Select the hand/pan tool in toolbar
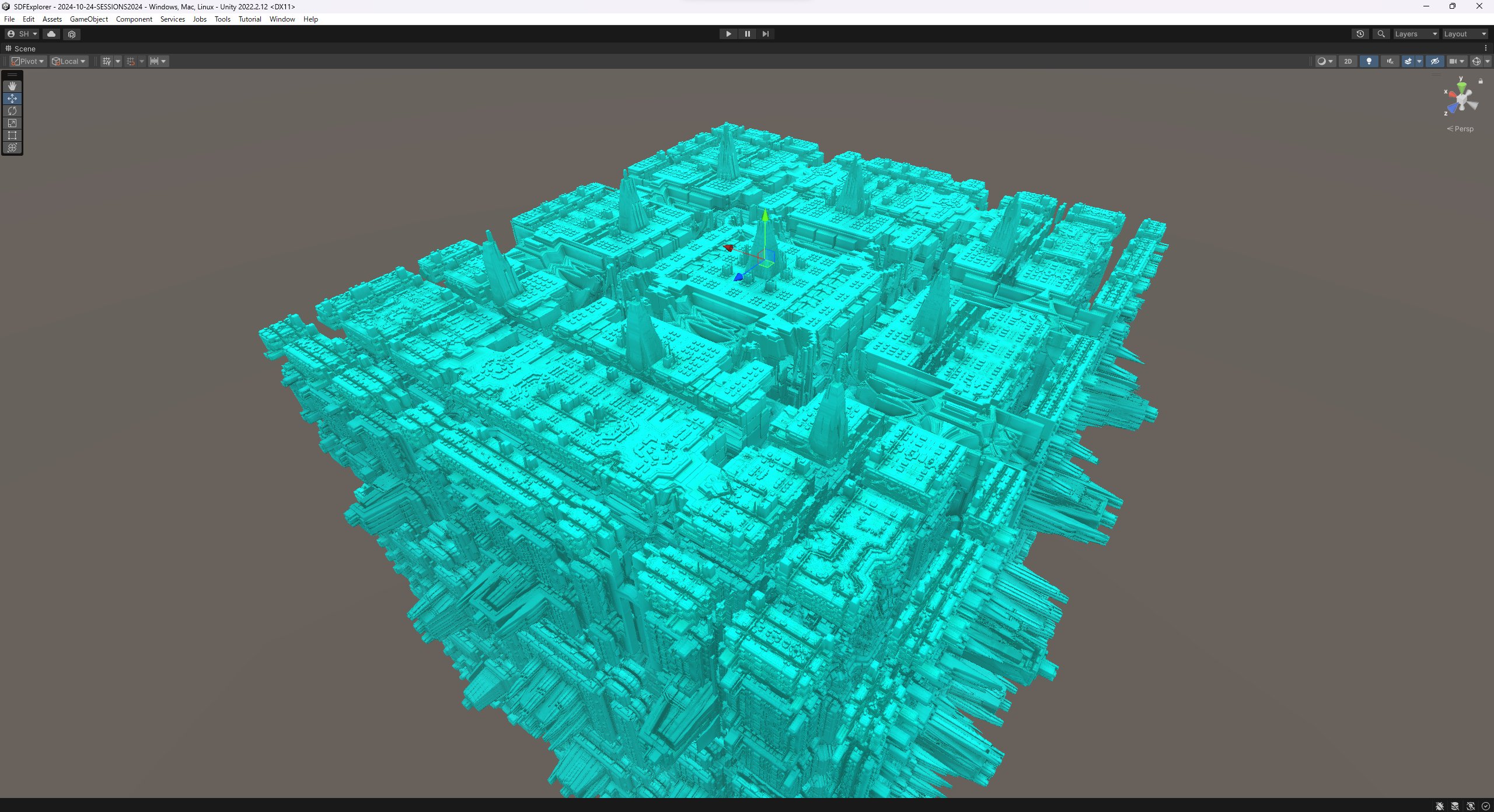 tap(12, 84)
